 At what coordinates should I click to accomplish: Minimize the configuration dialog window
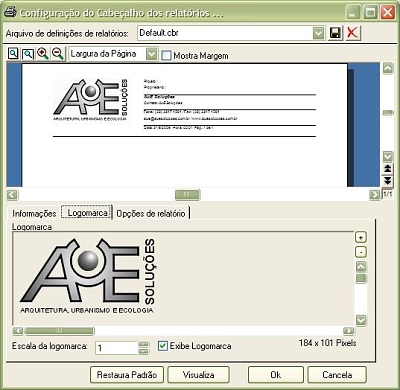click(353, 13)
